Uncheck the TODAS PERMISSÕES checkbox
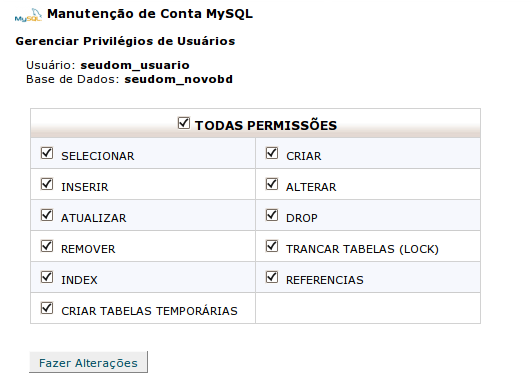531x389 pixels. point(184,123)
